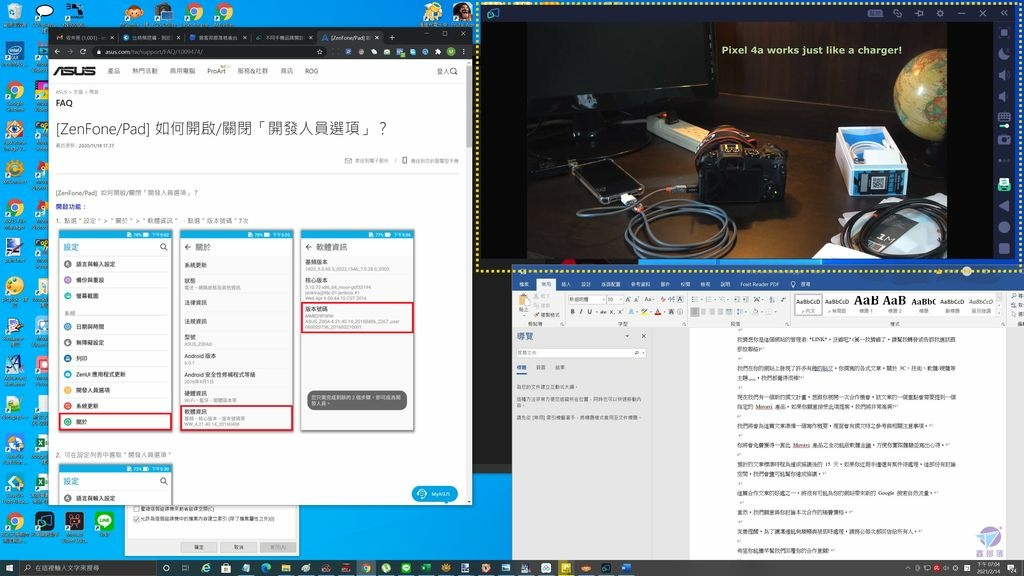
Task: Open the emulator settings gear icon
Action: coord(940,13)
